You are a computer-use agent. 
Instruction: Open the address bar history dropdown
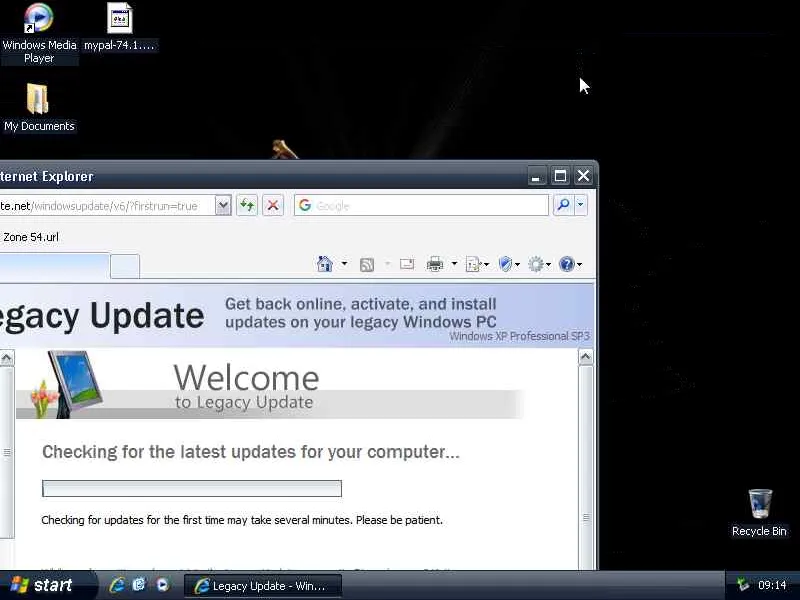[x=223, y=206]
